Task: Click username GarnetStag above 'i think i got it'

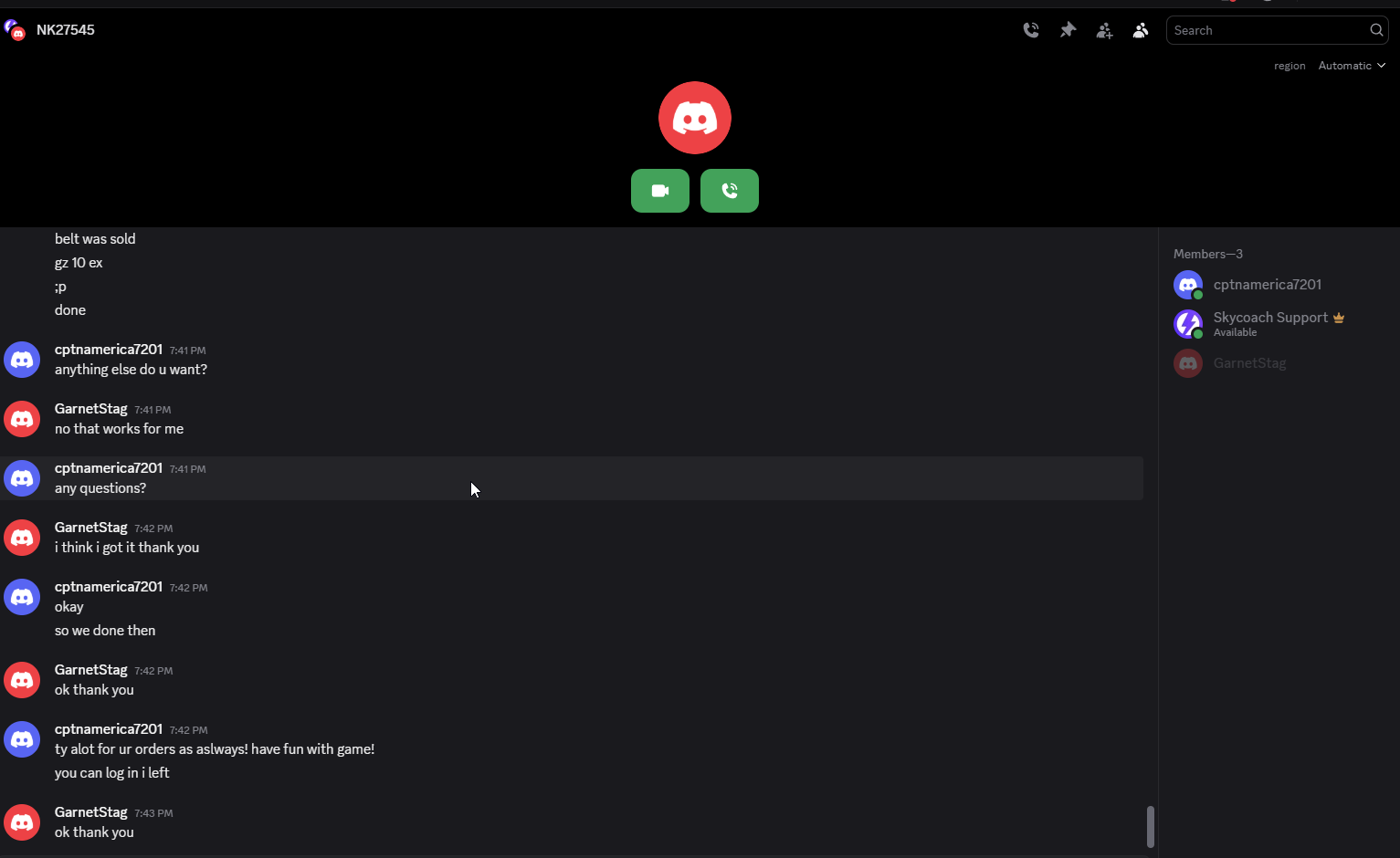Action: pyautogui.click(x=91, y=528)
